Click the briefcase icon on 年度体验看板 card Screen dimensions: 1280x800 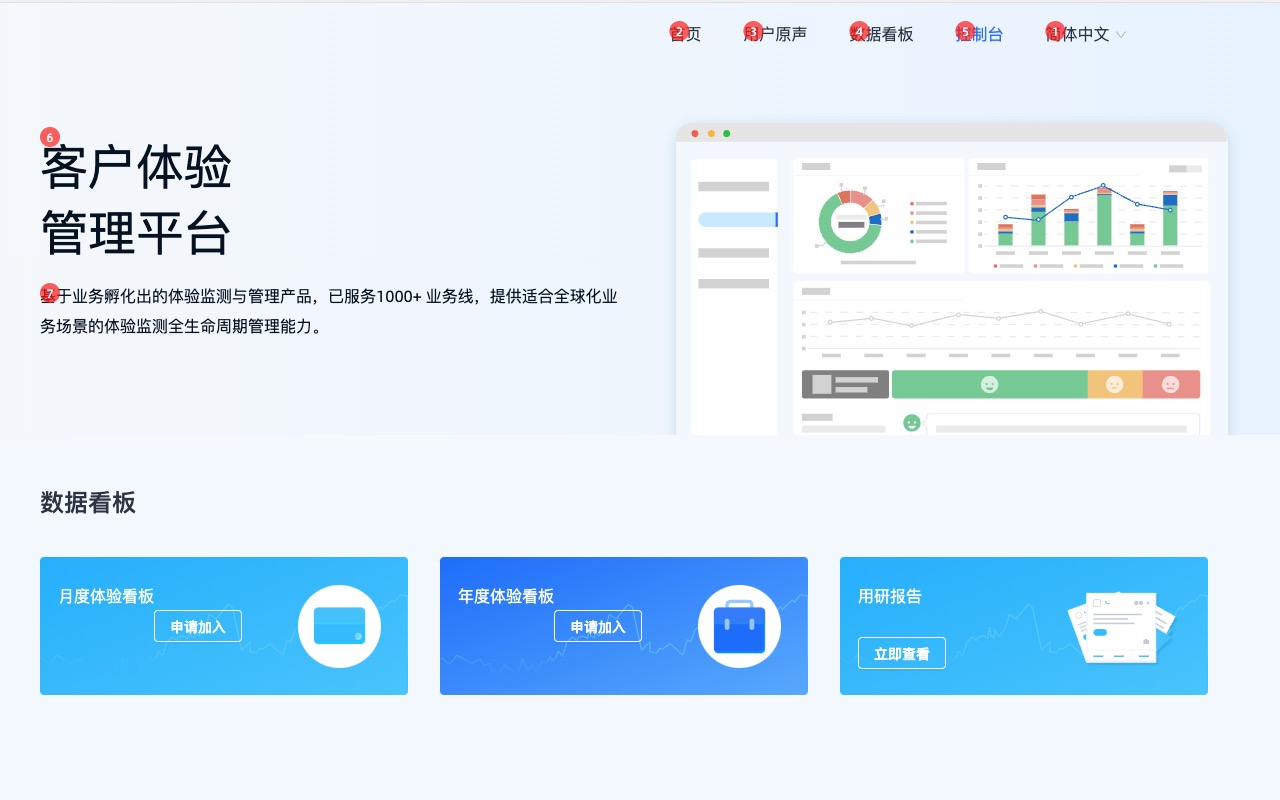pyautogui.click(x=739, y=625)
